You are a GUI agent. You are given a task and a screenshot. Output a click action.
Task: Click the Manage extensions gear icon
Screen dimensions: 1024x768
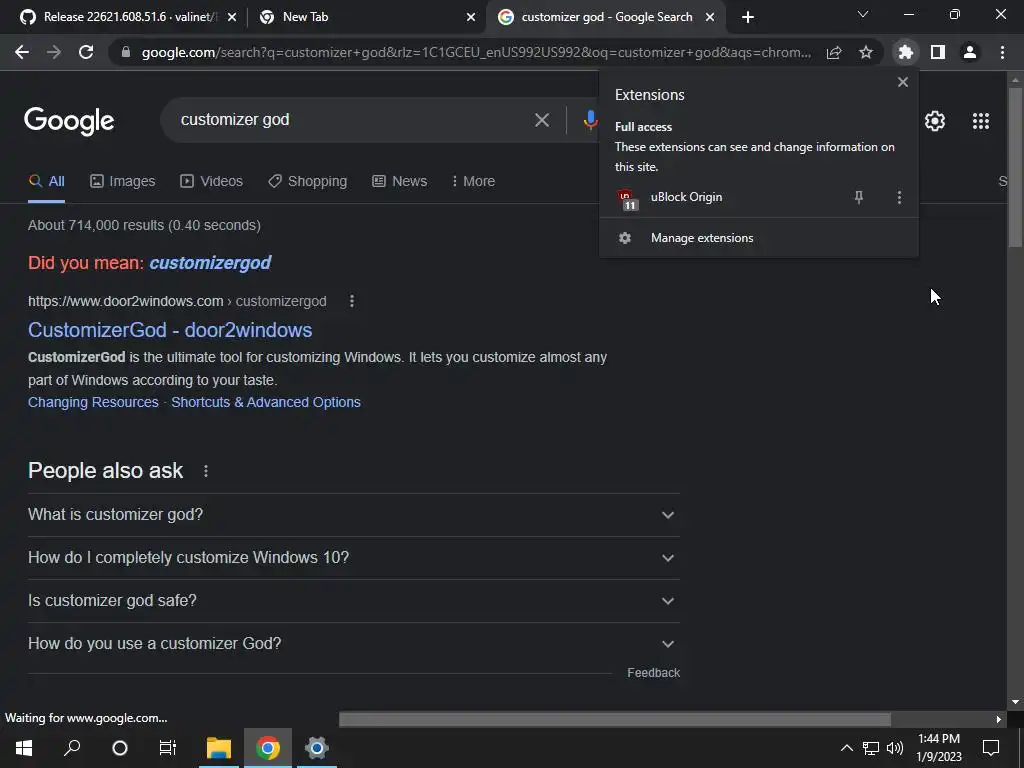coord(625,238)
